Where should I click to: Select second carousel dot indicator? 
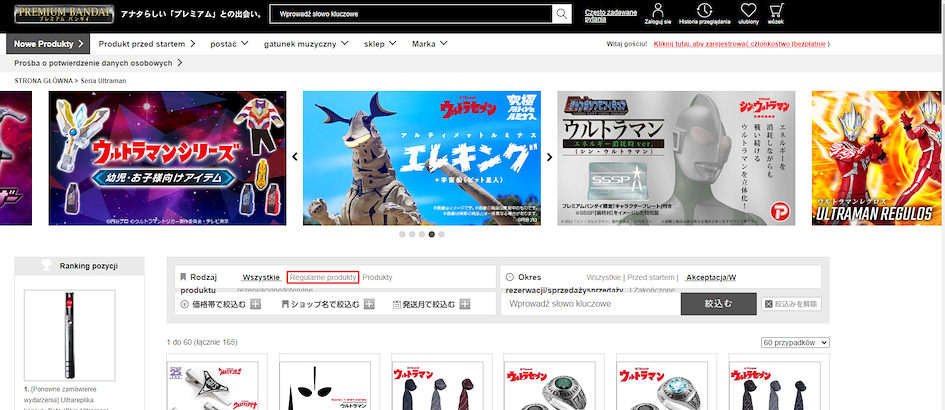click(x=412, y=234)
